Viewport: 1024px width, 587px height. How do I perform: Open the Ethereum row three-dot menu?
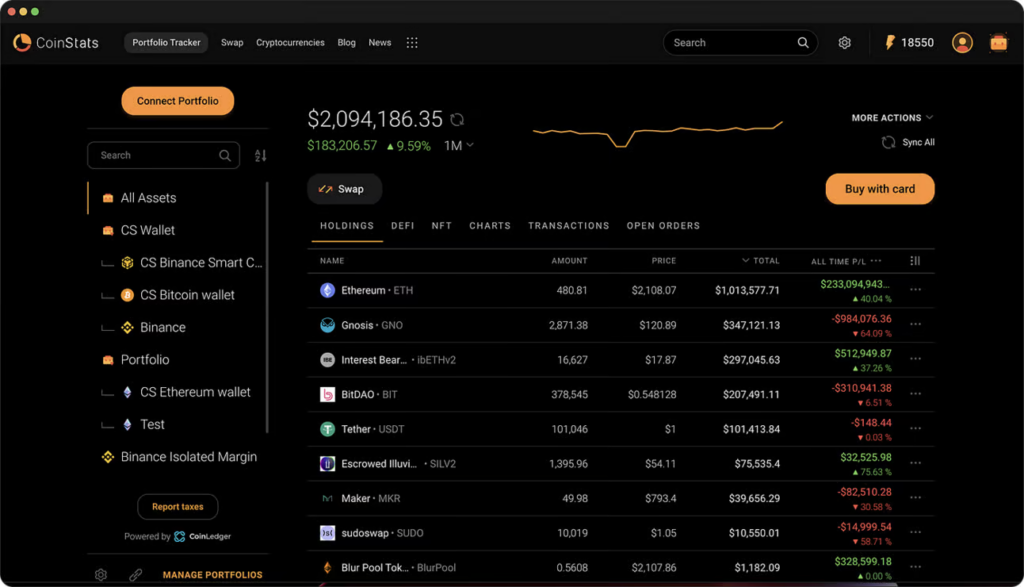point(915,290)
